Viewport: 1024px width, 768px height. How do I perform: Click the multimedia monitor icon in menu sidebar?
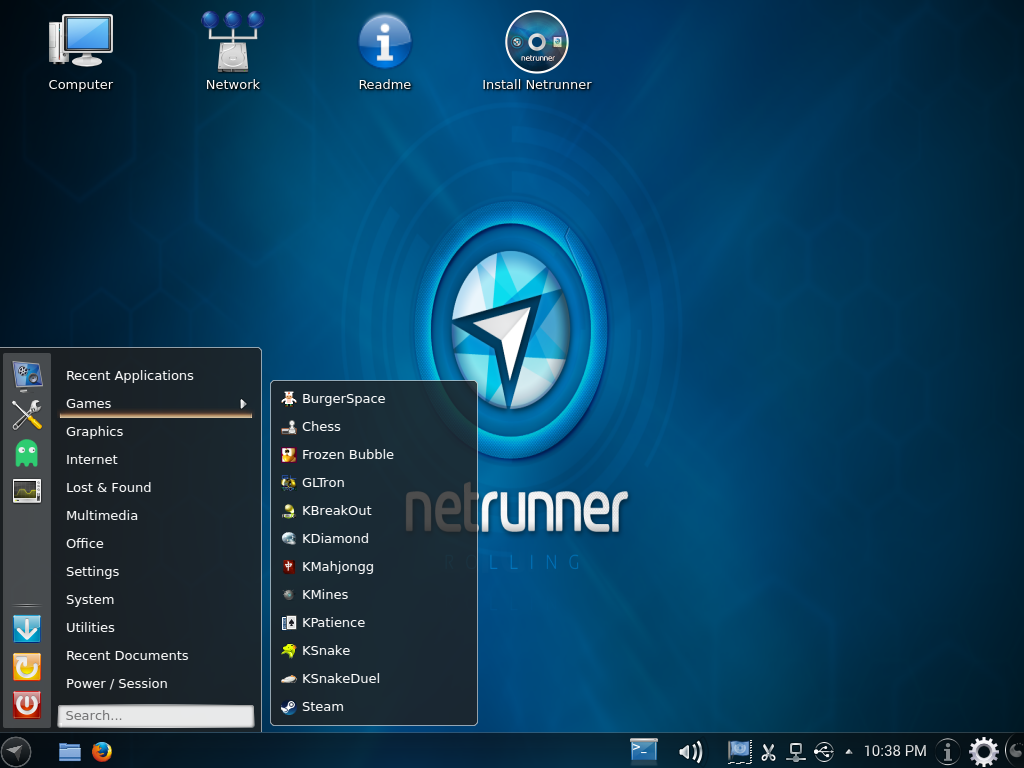(27, 376)
